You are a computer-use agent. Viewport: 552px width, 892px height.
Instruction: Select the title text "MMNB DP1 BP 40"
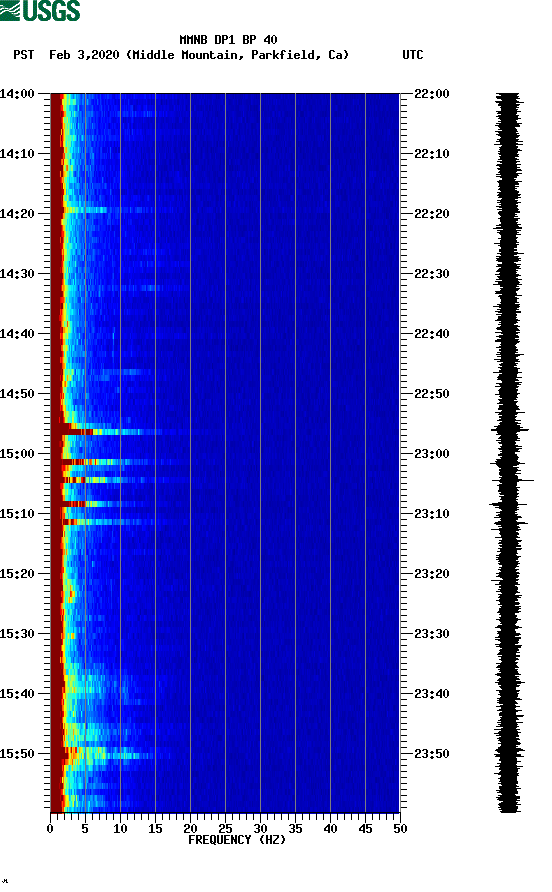coord(228,40)
